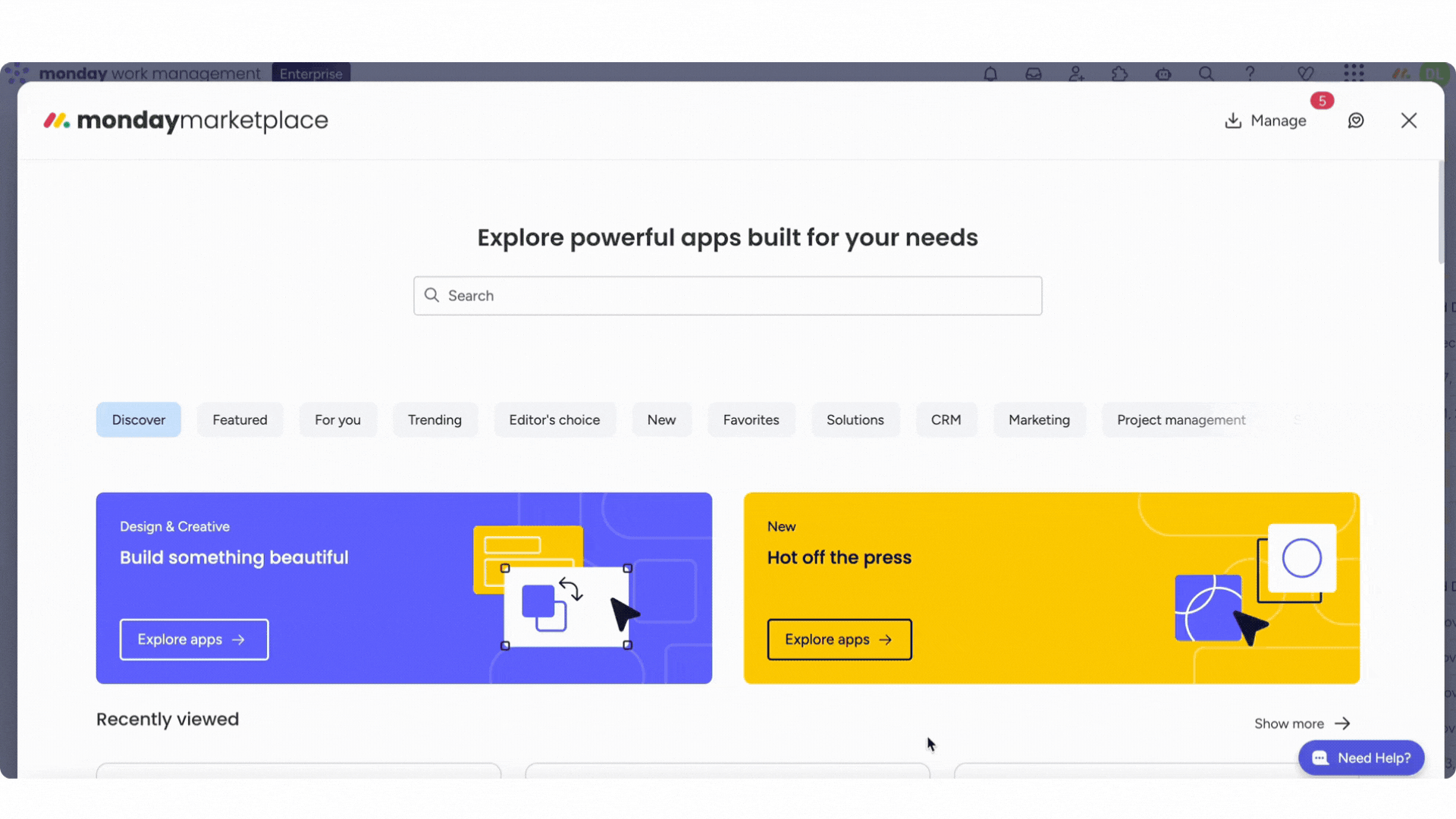Click the feedback chat bubble icon
Image resolution: width=1456 pixels, height=819 pixels.
[1356, 121]
